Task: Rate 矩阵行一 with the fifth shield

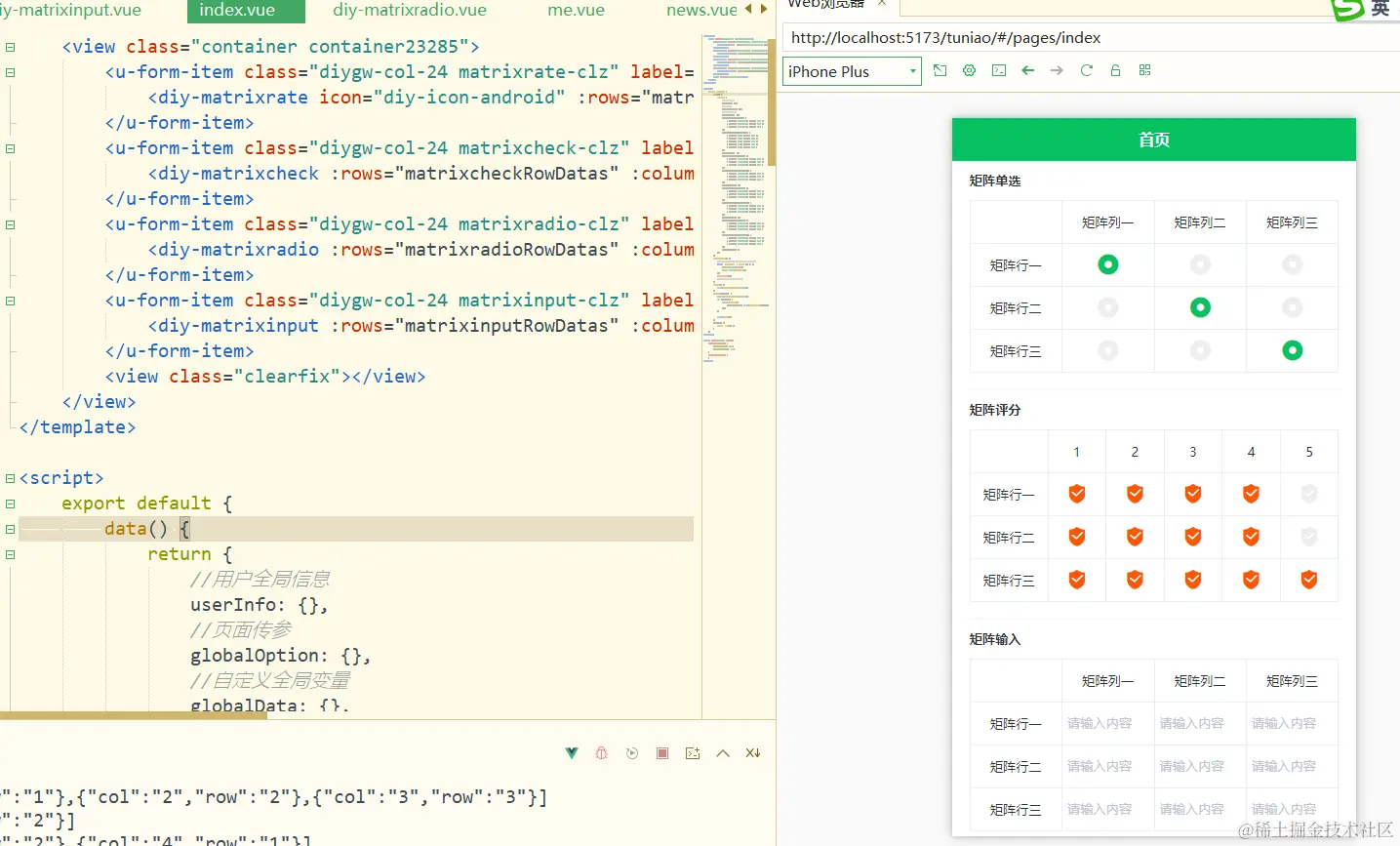Action: click(x=1309, y=494)
